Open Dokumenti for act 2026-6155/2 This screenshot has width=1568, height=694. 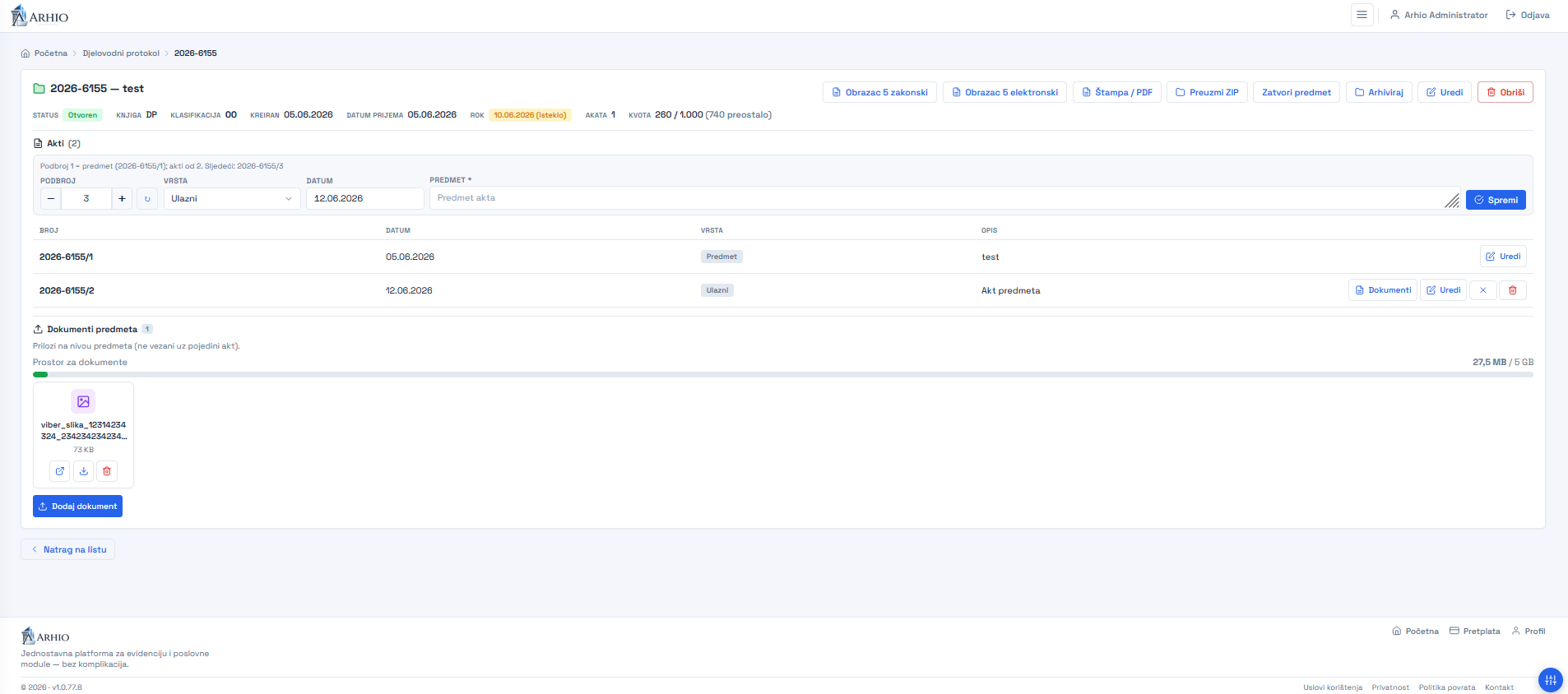point(1383,290)
